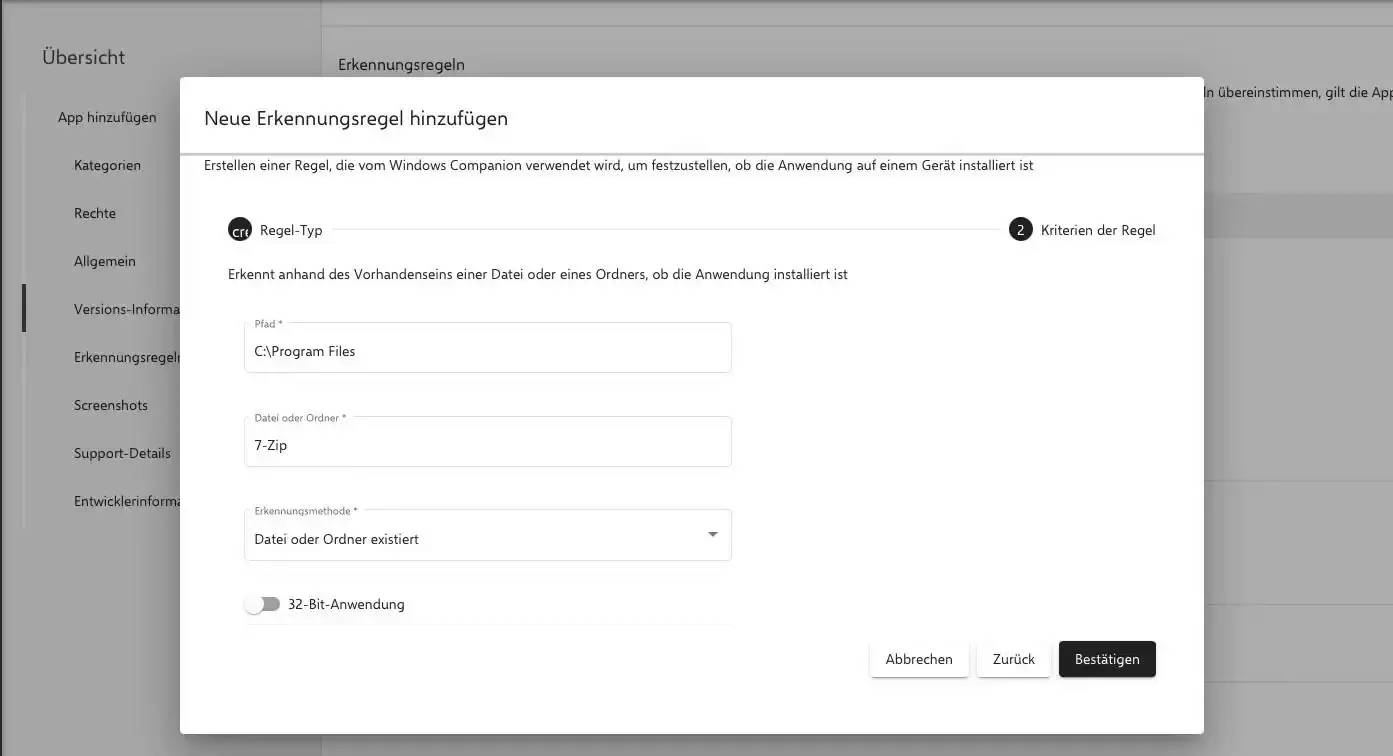
Task: Select Entwicklerinformationen sidebar entry
Action: [126, 501]
